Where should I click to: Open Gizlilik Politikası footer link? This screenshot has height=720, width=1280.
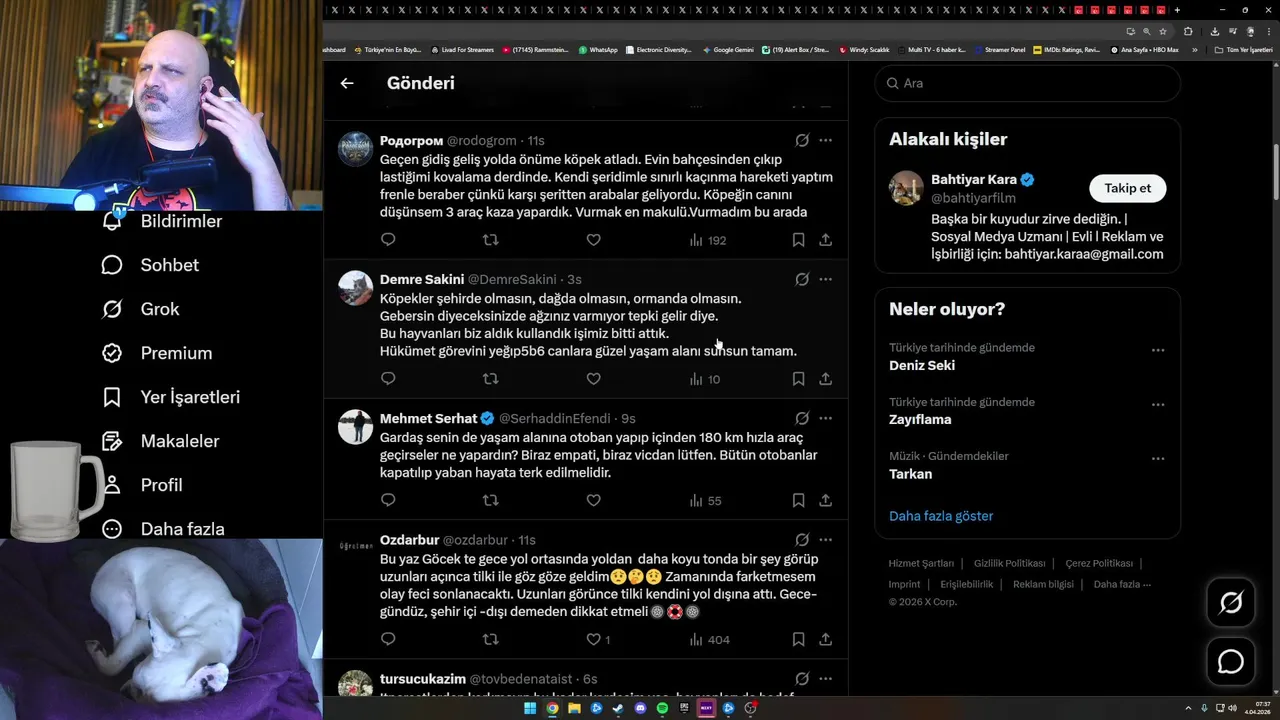(1009, 563)
